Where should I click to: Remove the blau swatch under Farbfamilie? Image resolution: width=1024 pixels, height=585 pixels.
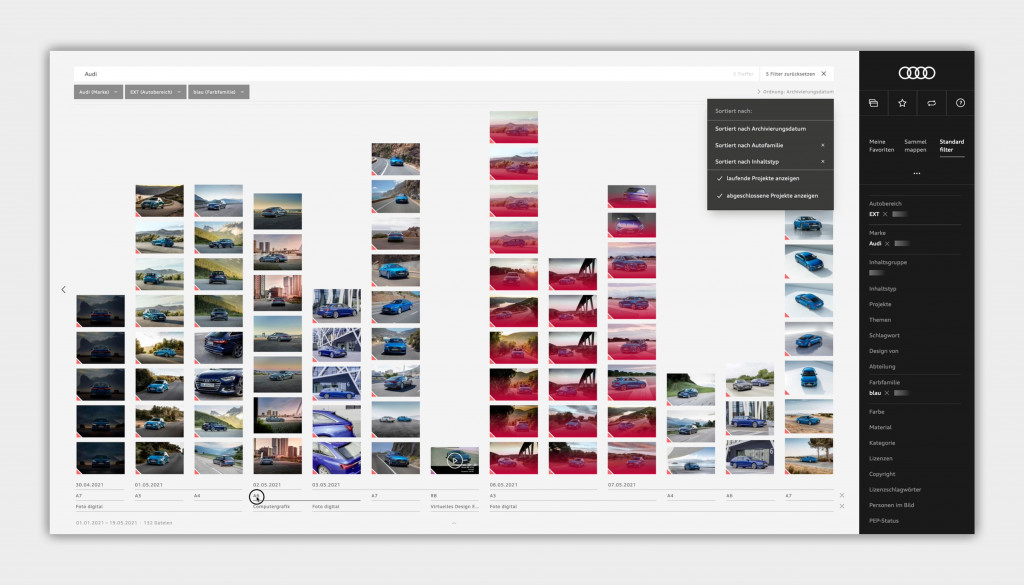pos(887,391)
